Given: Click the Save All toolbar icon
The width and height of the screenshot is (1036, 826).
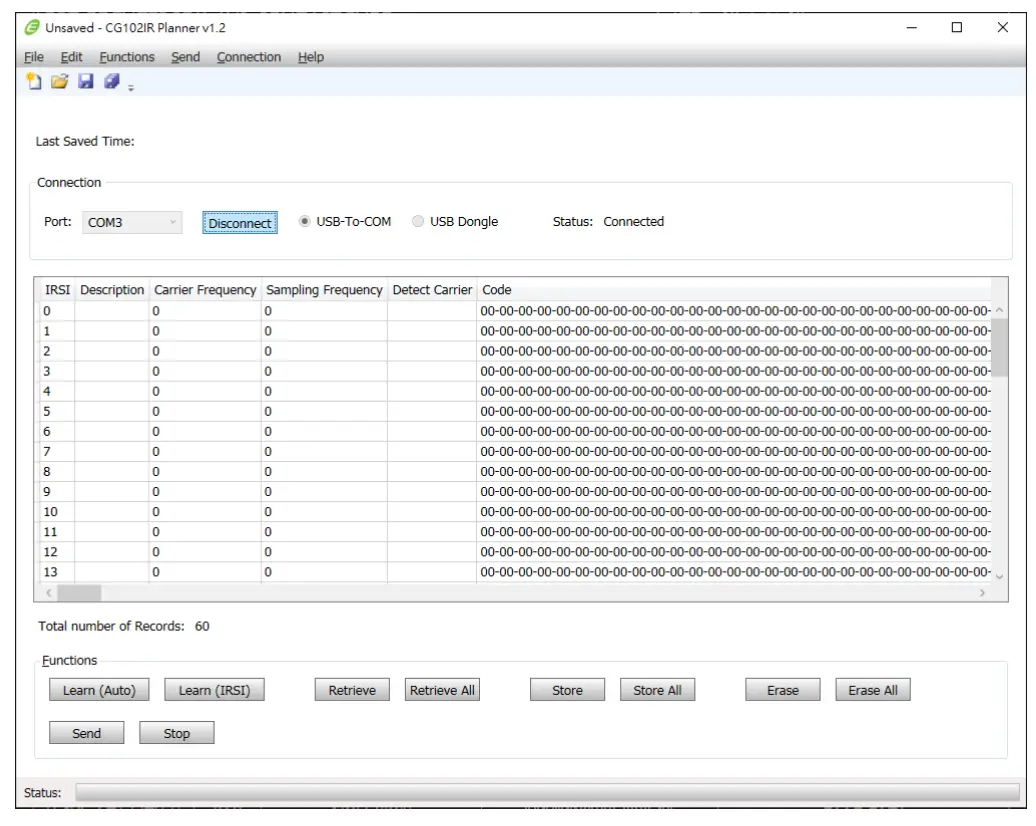Looking at the screenshot, I should point(112,81).
